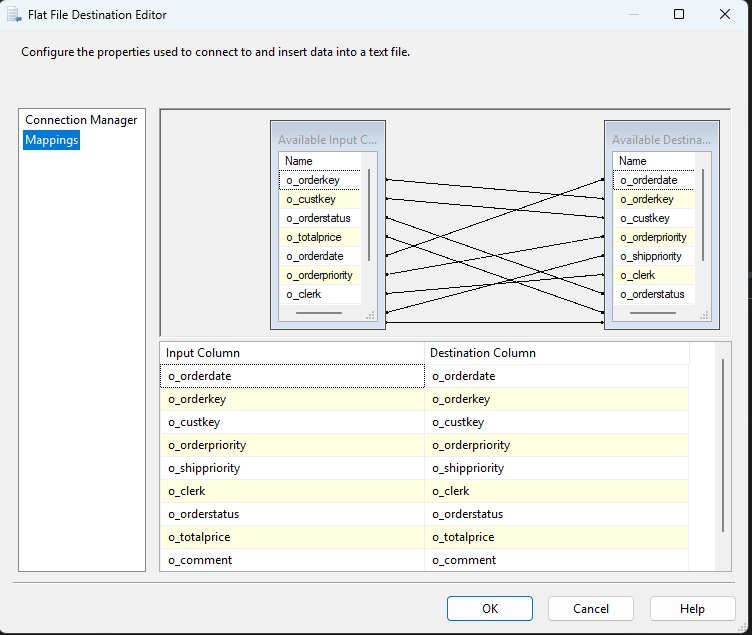Click the Destination Column header
This screenshot has width=752, height=635.
click(557, 353)
